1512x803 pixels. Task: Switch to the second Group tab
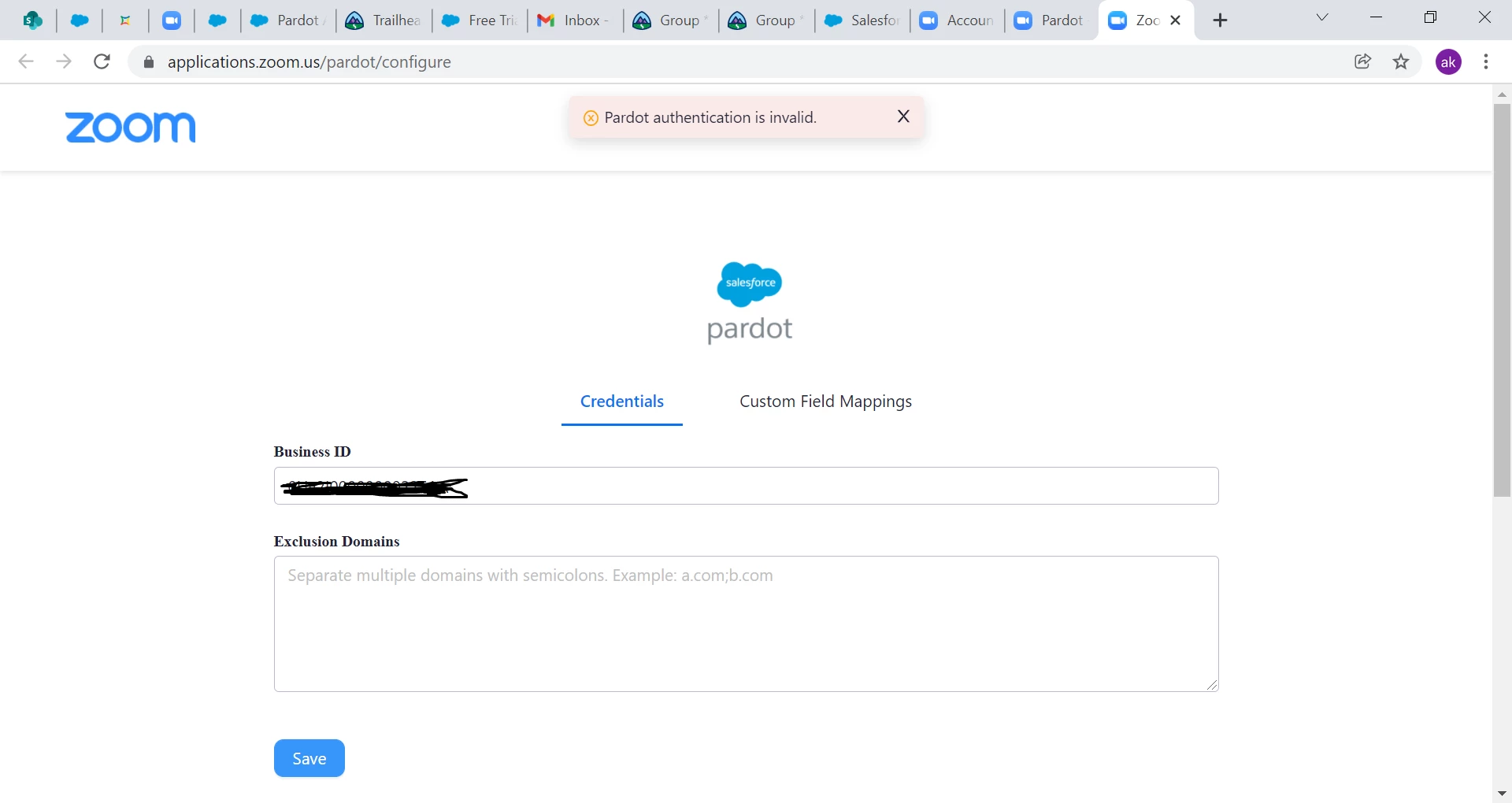click(767, 20)
